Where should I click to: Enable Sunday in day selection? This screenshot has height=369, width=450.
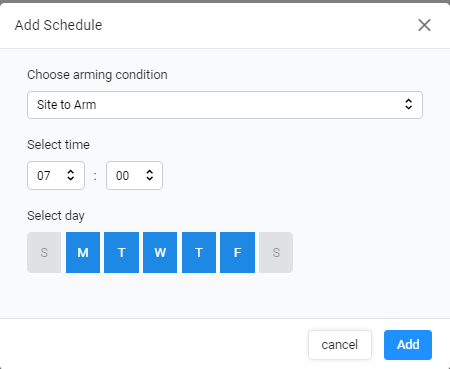click(x=44, y=253)
